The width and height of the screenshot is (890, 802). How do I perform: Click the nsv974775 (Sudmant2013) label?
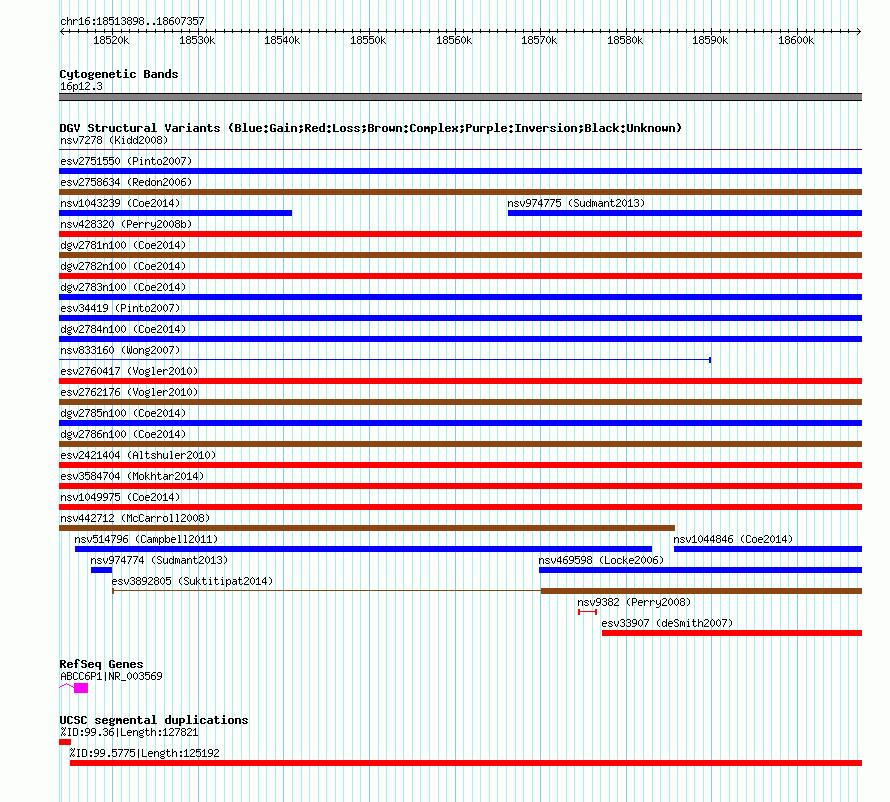[x=576, y=203]
